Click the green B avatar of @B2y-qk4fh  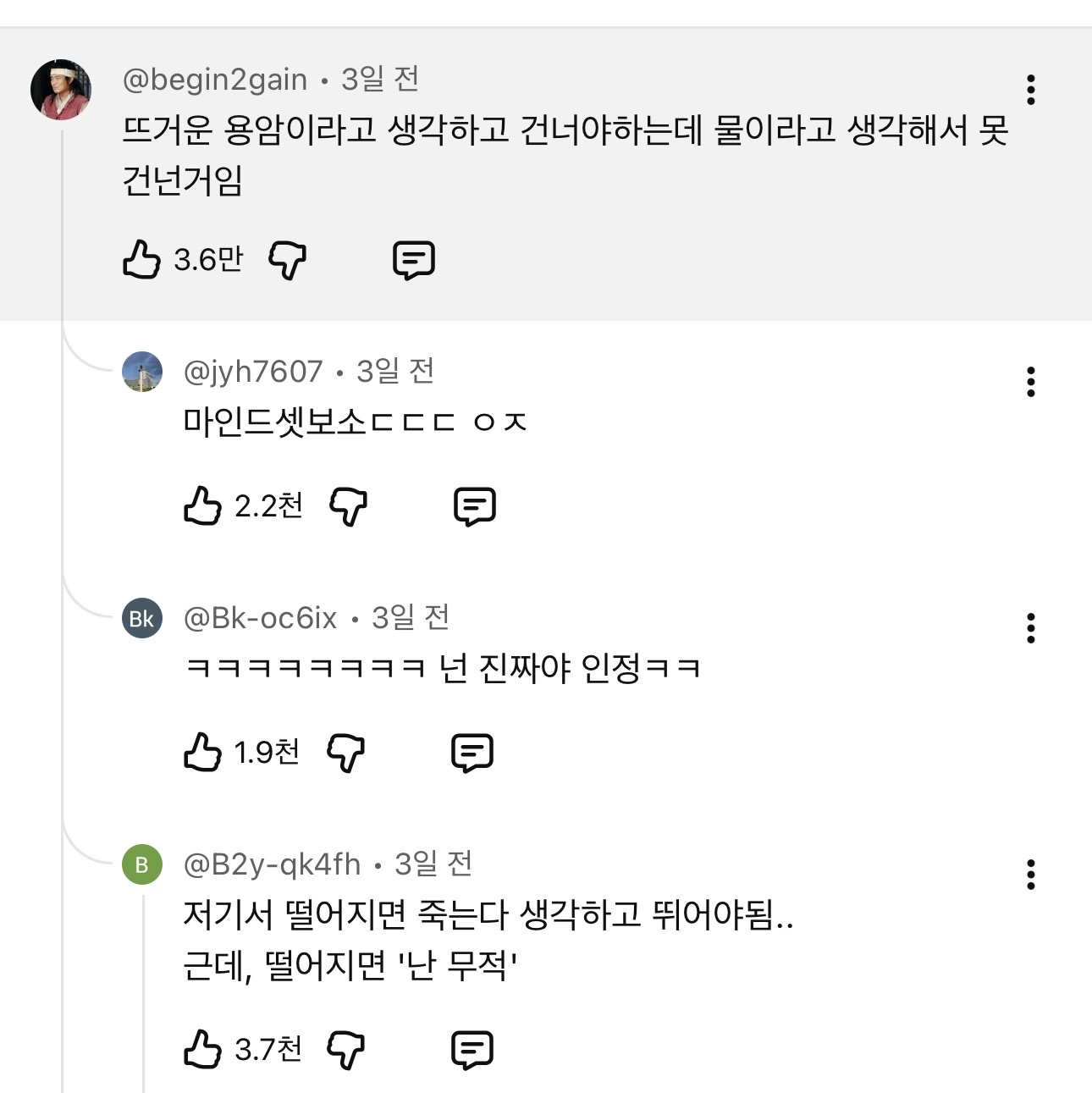(x=142, y=864)
